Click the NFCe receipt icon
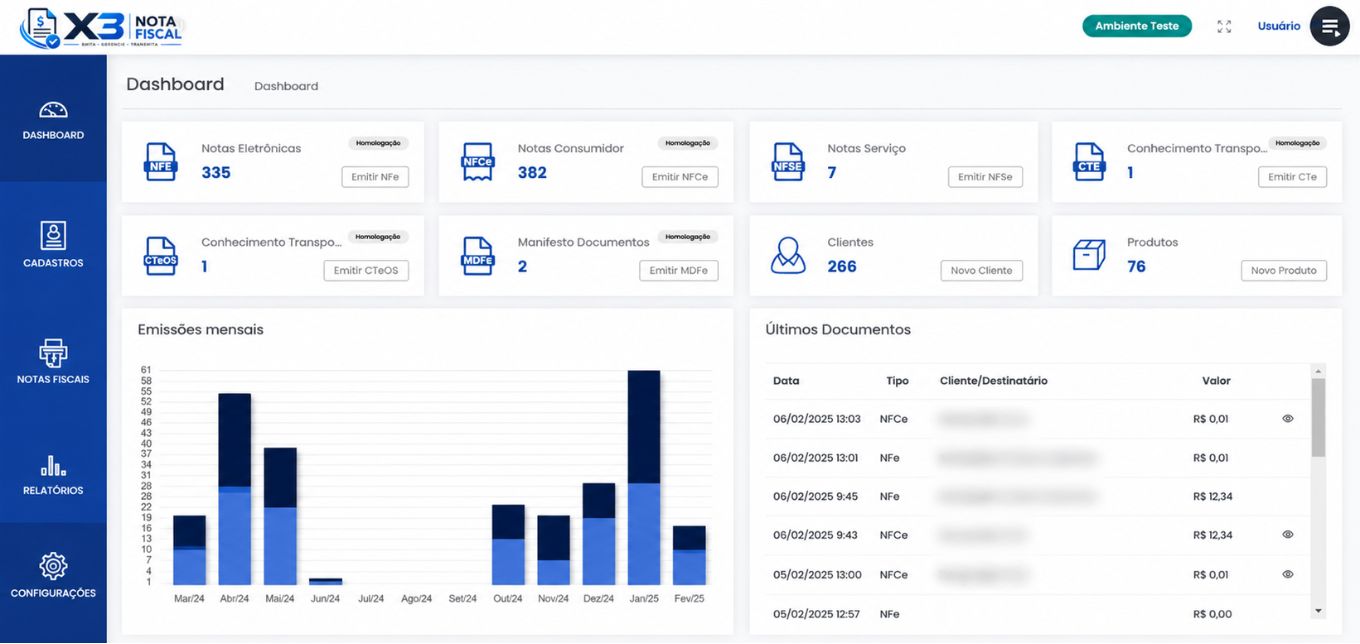This screenshot has width=1360, height=644. pos(477,162)
